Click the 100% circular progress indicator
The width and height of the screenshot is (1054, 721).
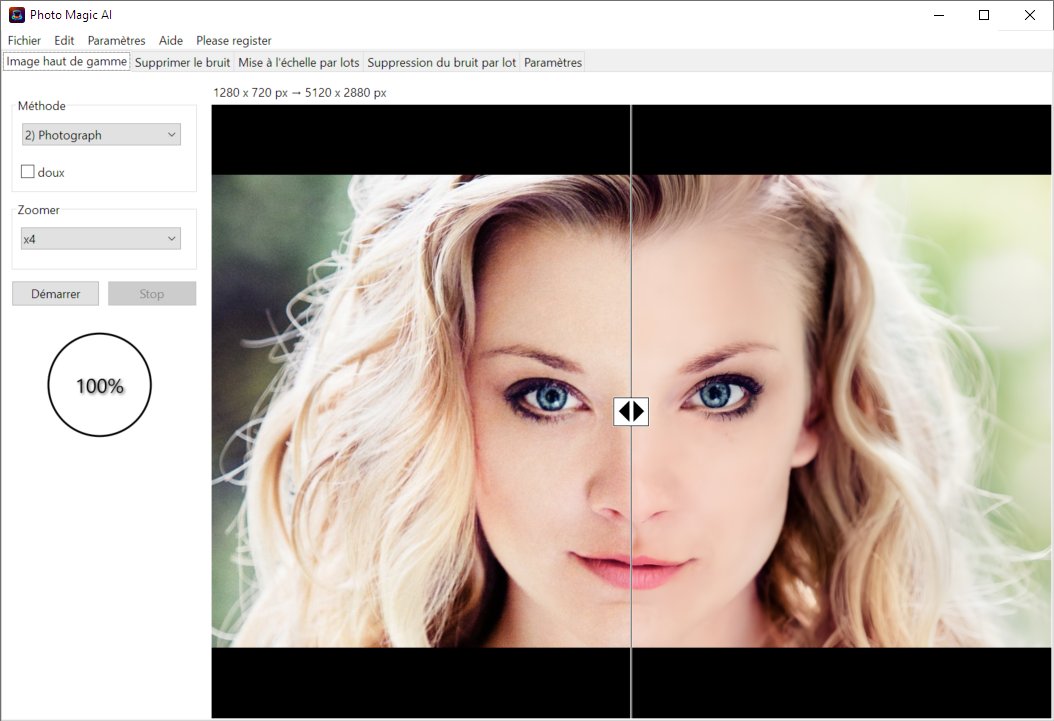[x=99, y=384]
